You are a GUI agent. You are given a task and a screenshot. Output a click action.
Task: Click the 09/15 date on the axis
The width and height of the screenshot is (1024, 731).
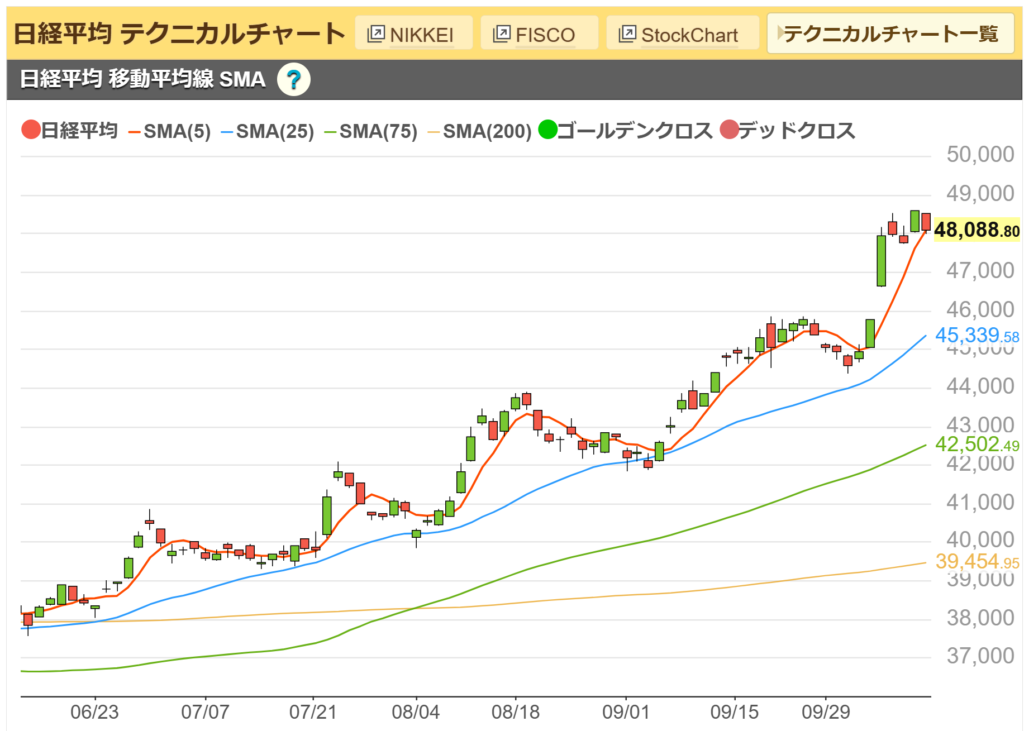(735, 713)
